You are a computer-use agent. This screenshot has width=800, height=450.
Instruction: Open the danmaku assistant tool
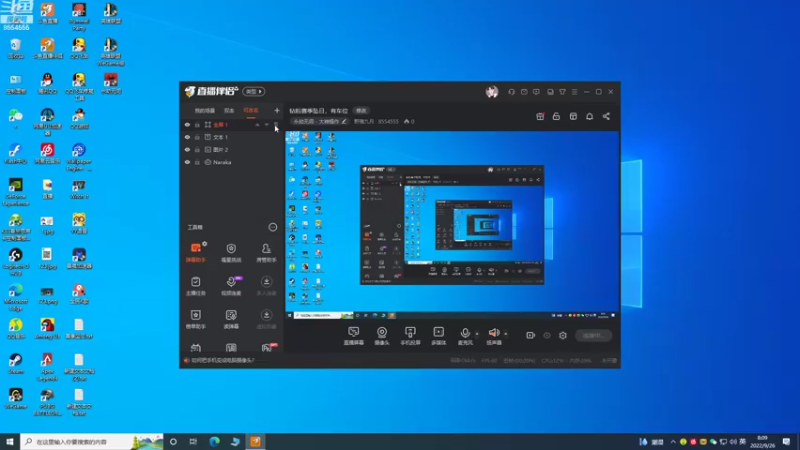coord(196,253)
